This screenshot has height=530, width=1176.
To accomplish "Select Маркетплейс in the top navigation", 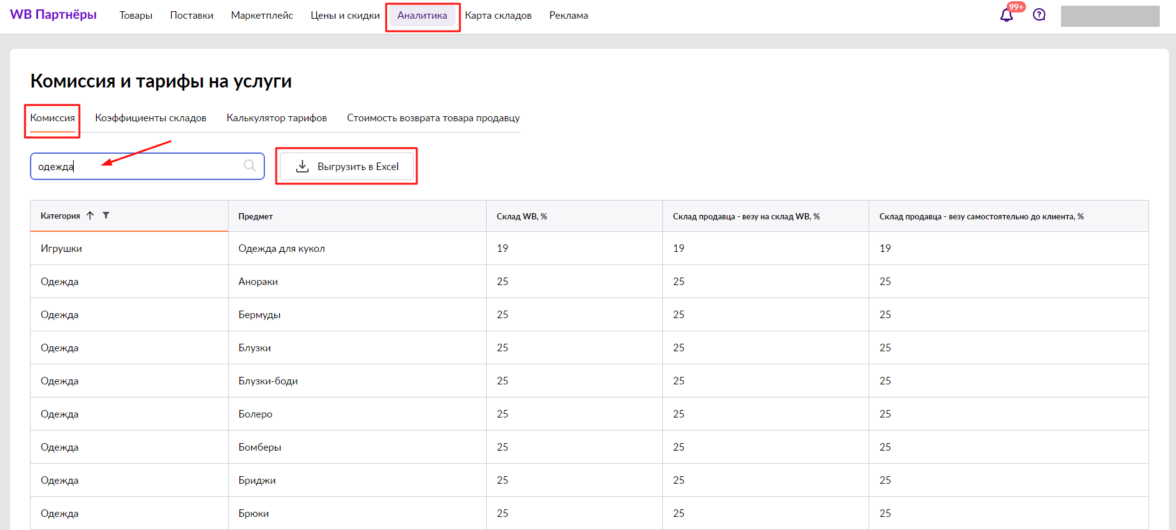I will [262, 16].
